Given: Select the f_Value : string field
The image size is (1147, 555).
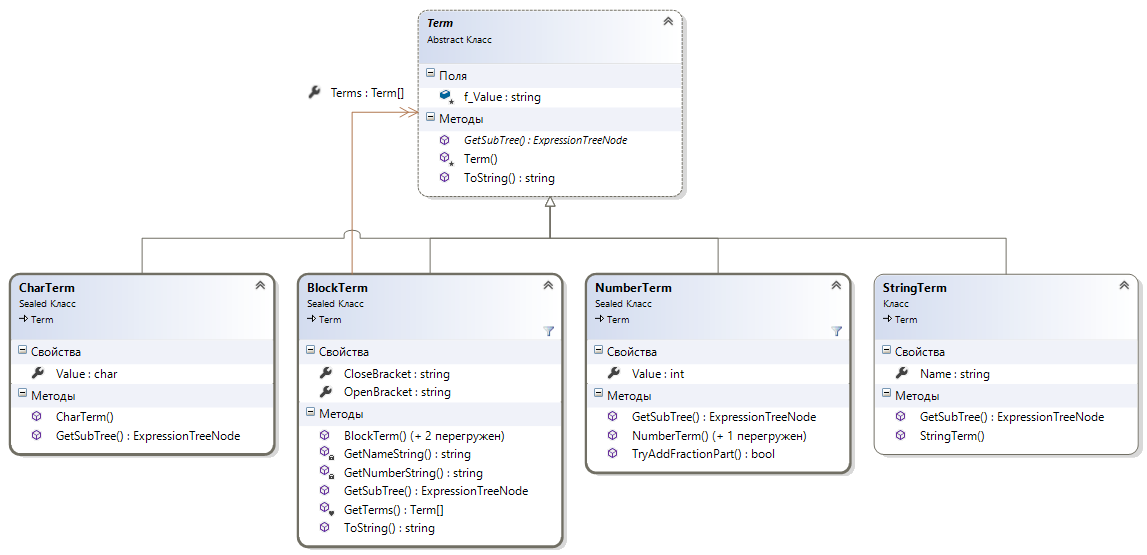Looking at the screenshot, I should (502, 97).
